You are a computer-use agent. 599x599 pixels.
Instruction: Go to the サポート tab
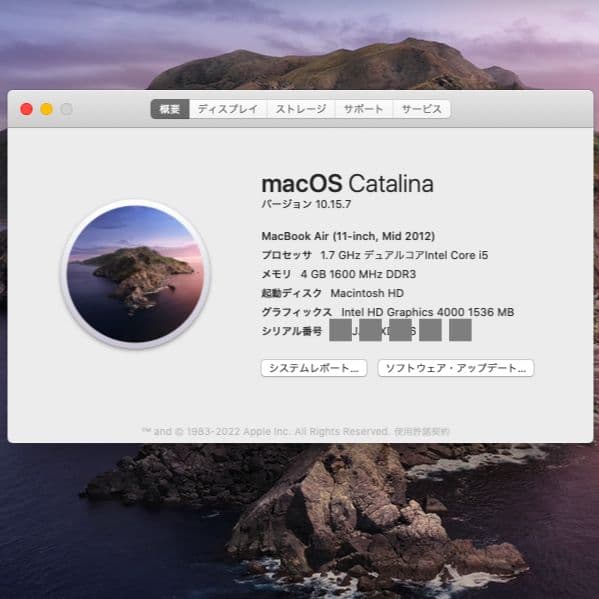coord(364,109)
